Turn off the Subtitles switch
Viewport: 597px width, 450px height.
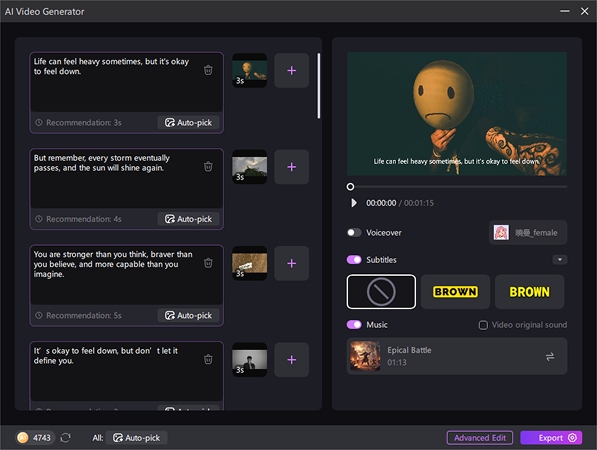pyautogui.click(x=354, y=260)
